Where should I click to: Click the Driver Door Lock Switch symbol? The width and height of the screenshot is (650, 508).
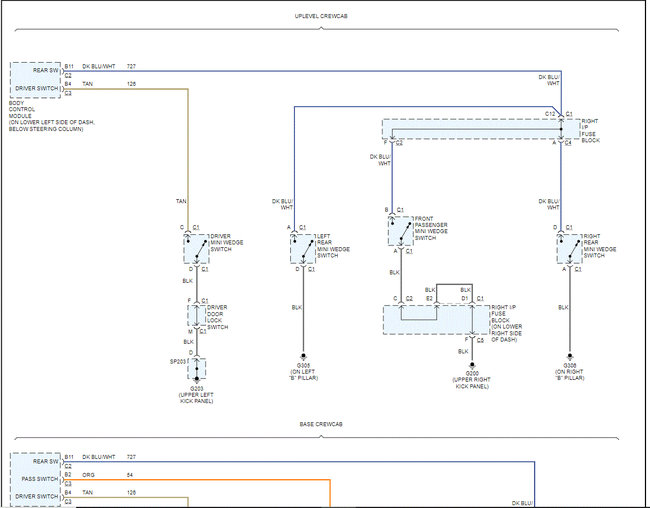pos(195,315)
